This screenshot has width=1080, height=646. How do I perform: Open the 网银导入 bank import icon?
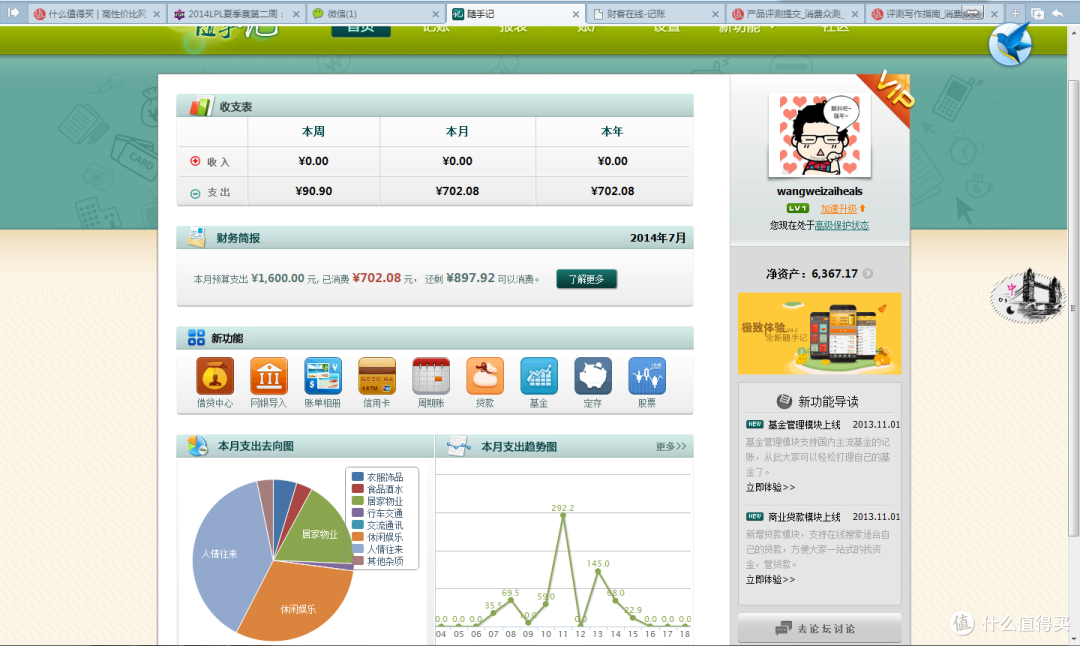click(269, 376)
